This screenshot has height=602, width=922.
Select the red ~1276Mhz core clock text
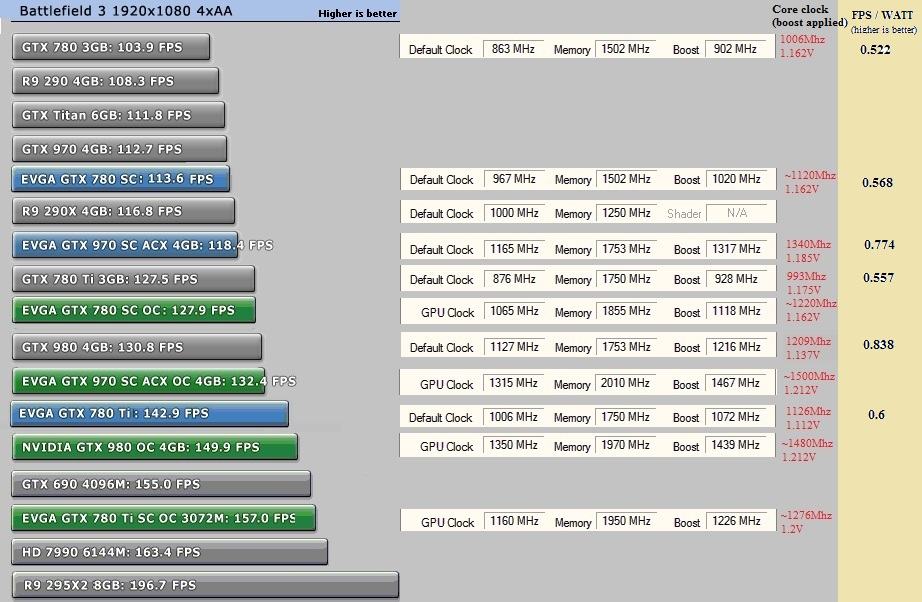[806, 516]
